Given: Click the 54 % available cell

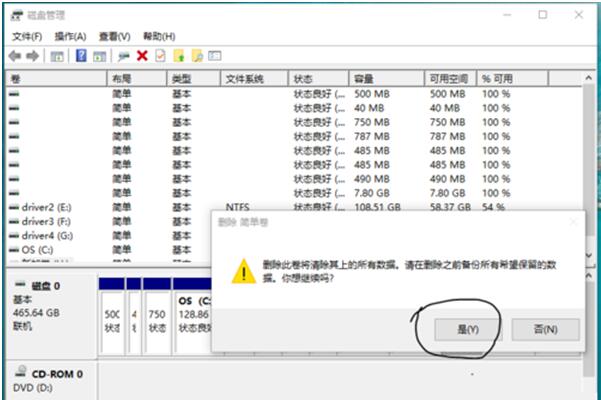Looking at the screenshot, I should click(x=493, y=207).
